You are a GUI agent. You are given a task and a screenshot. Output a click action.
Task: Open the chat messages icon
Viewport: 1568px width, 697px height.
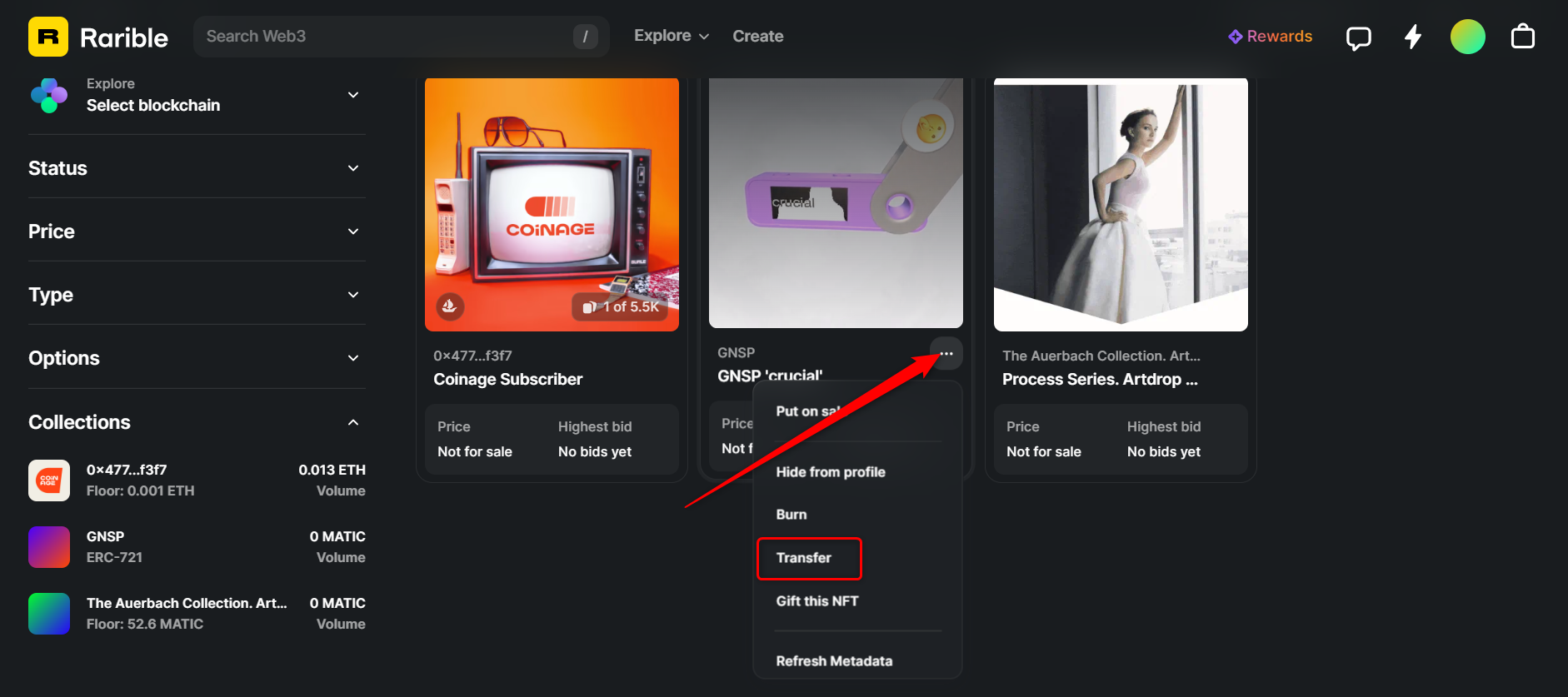click(1358, 37)
